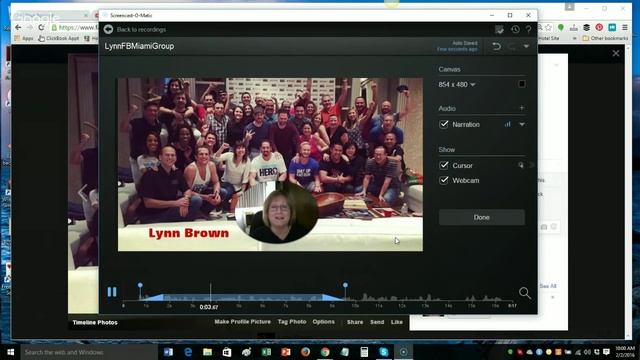Image resolution: width=640 pixels, height=360 pixels.
Task: Reload the Chrome page
Action: (x=41, y=27)
